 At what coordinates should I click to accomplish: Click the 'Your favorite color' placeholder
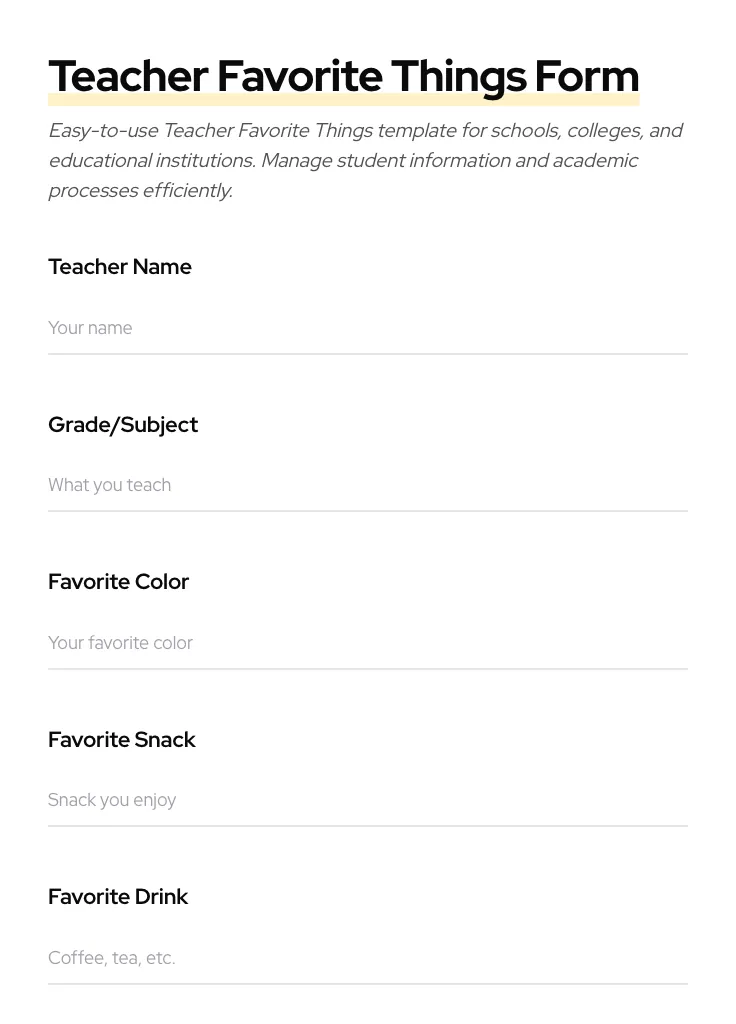[120, 643]
